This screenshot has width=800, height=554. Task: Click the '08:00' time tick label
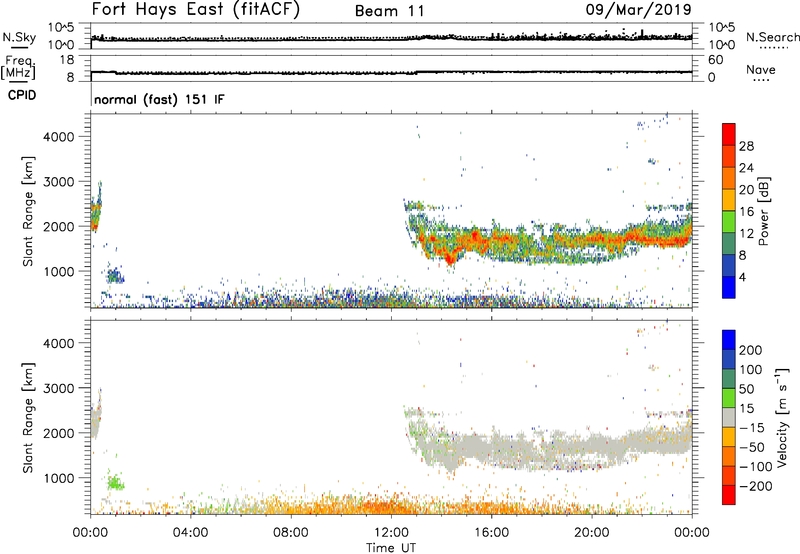(291, 533)
